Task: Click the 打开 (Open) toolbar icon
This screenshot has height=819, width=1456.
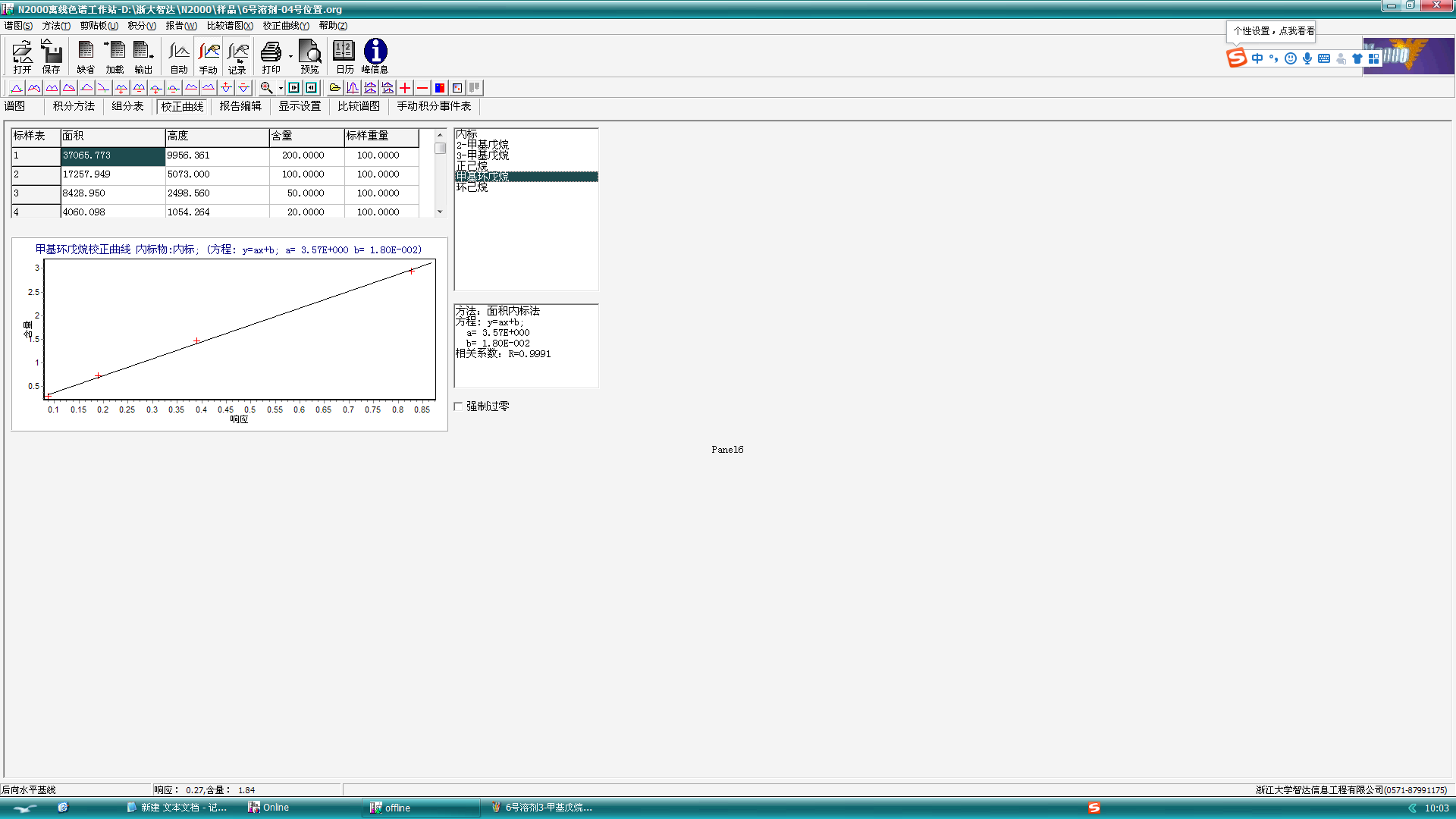Action: tap(22, 56)
